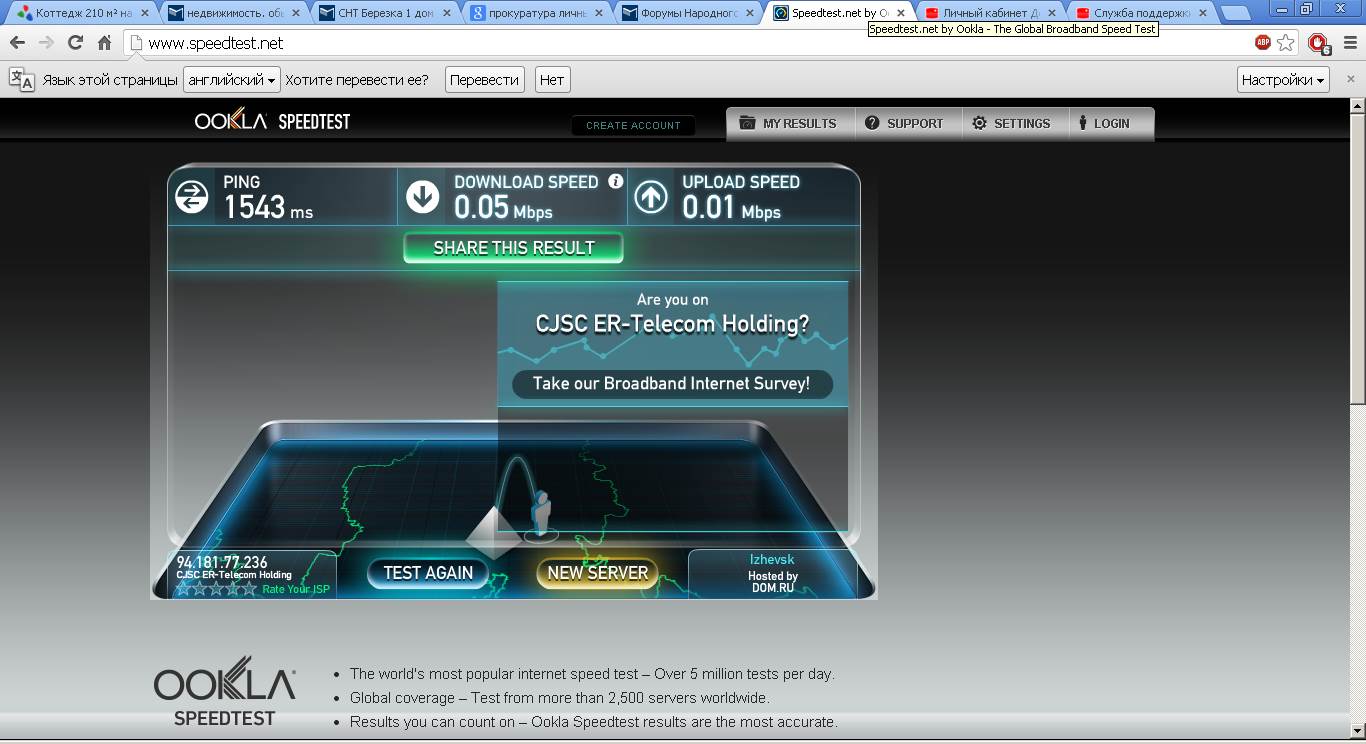This screenshot has height=744, width=1366.
Task: Click Share This Result
Action: [513, 248]
